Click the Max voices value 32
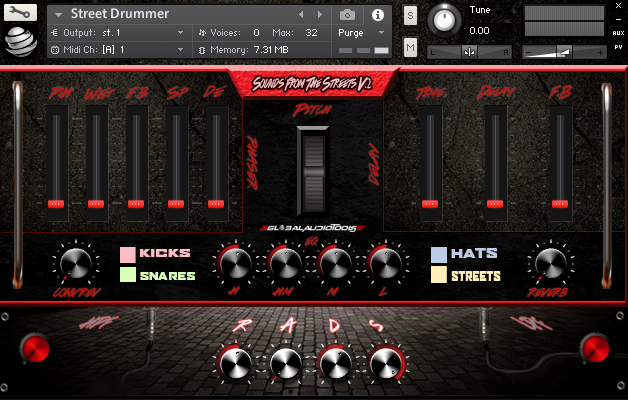 [311, 33]
